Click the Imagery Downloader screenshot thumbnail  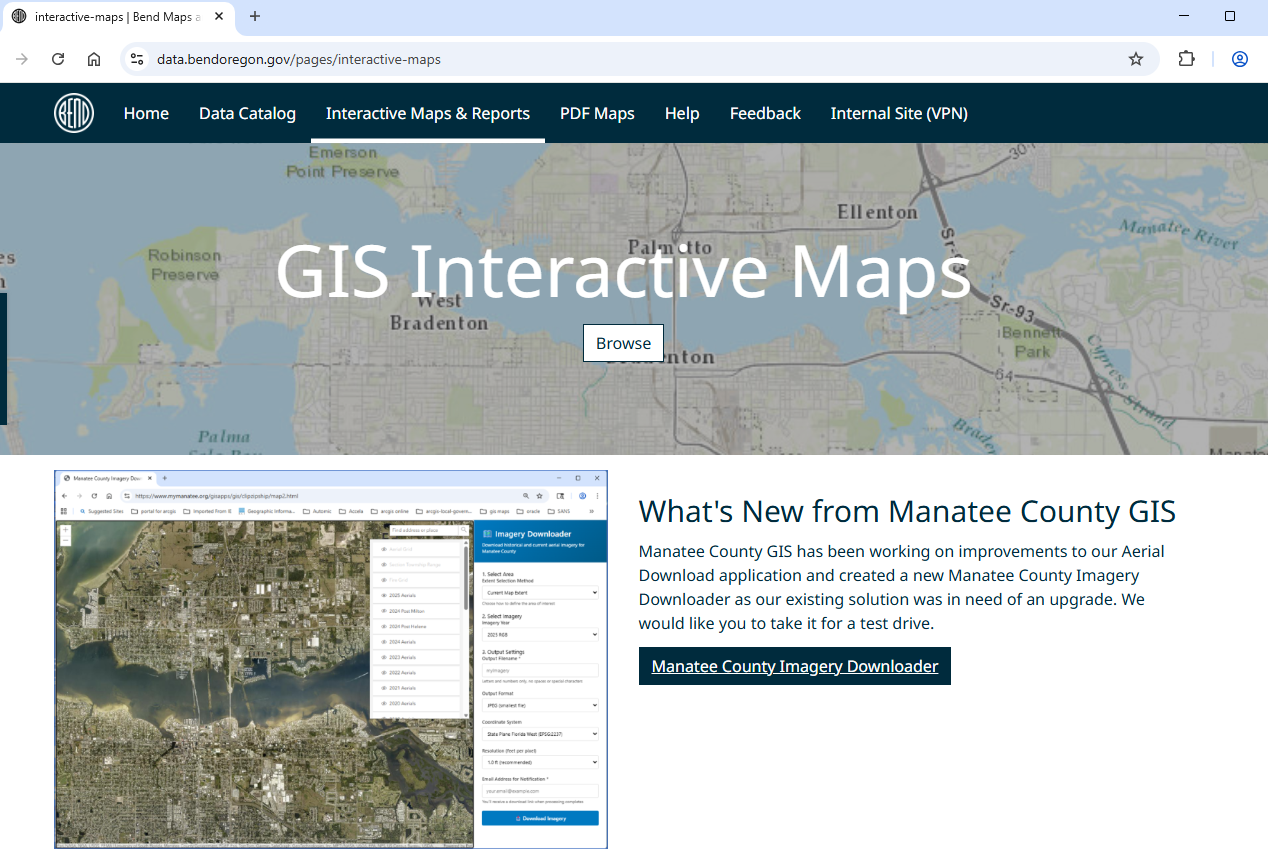(331, 659)
